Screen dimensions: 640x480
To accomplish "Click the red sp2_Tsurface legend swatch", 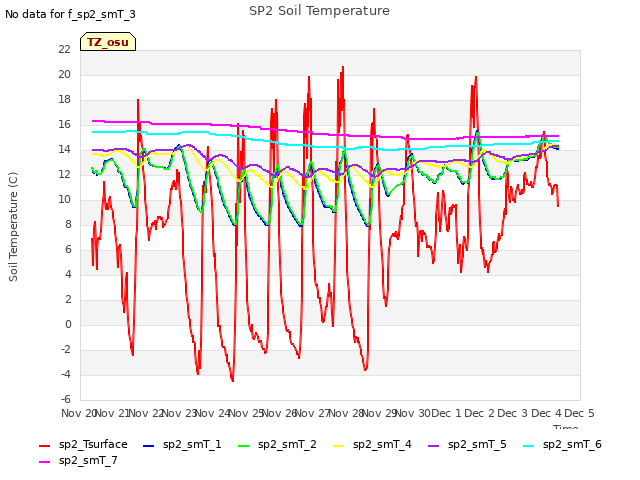I will (x=44, y=446).
